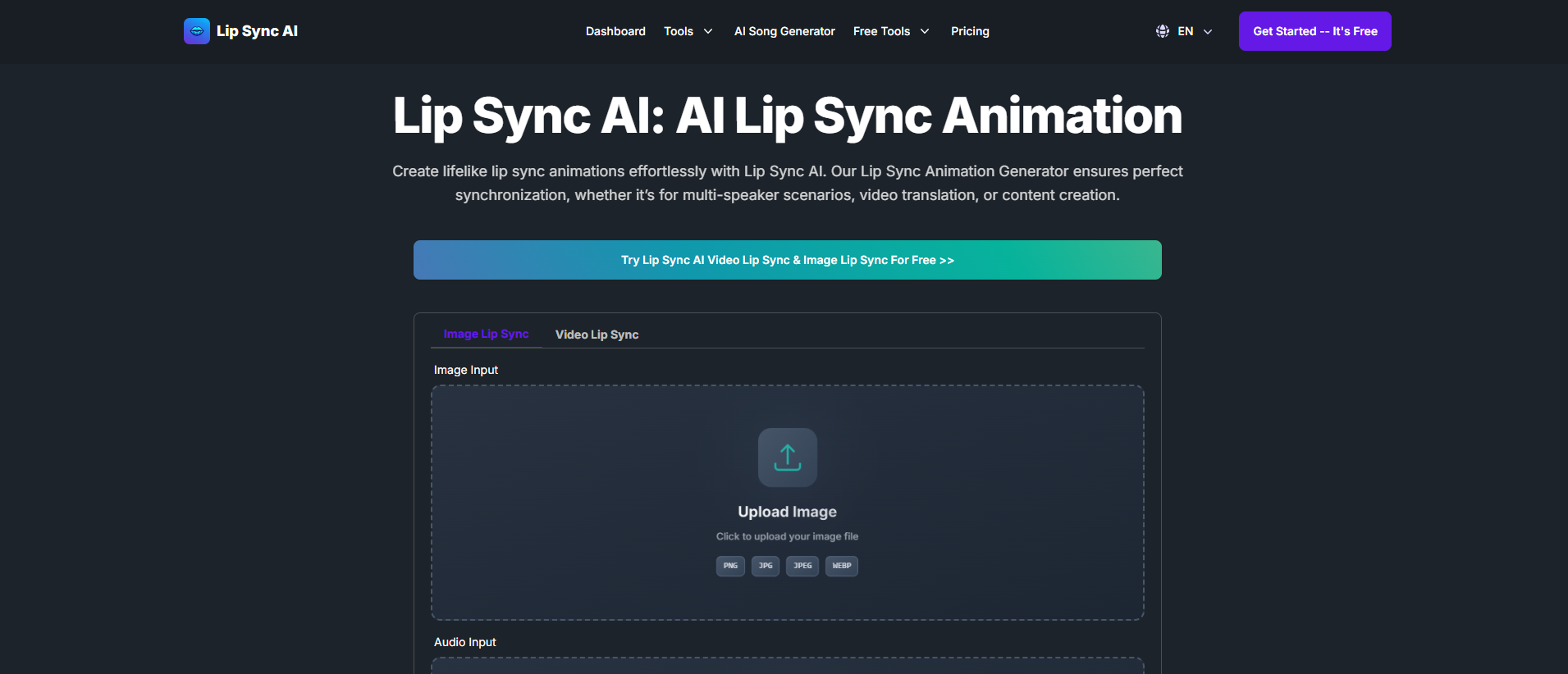The height and width of the screenshot is (674, 1568).
Task: Open the Tools menu label
Action: coord(679,31)
